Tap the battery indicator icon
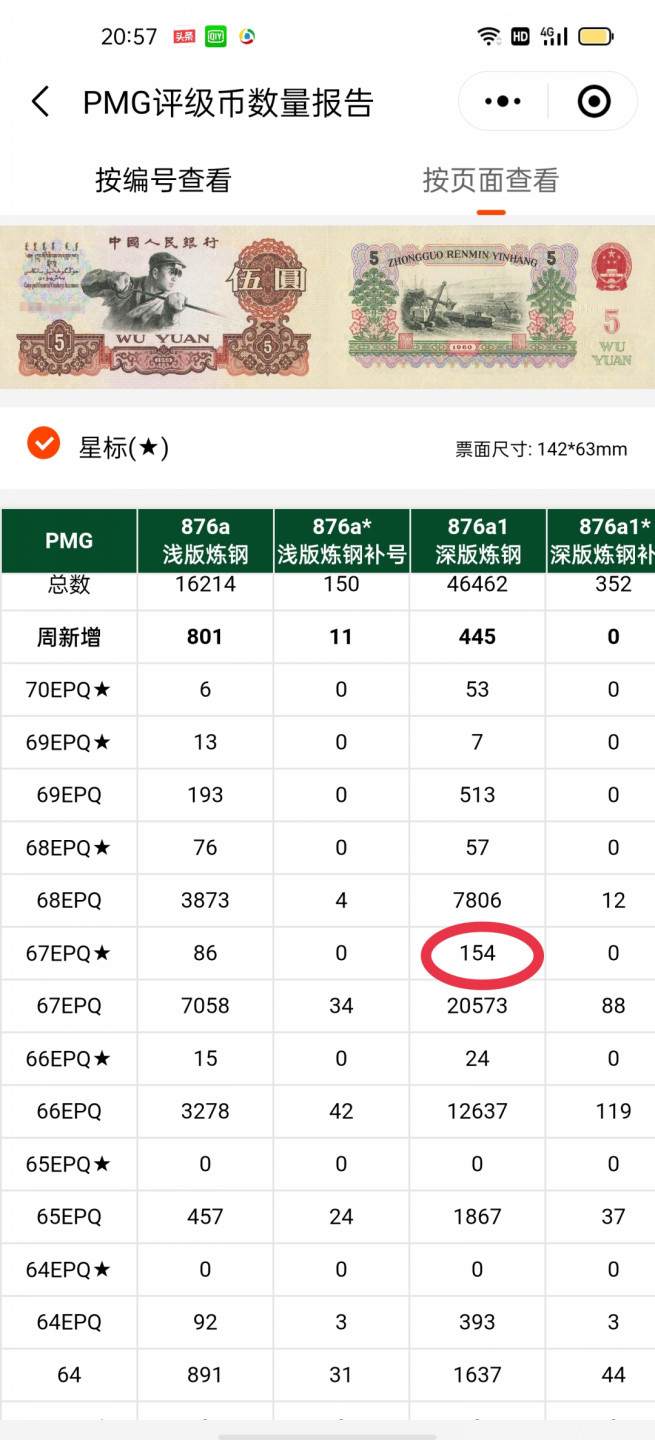Viewport: 655px width, 1440px height. coord(597,37)
